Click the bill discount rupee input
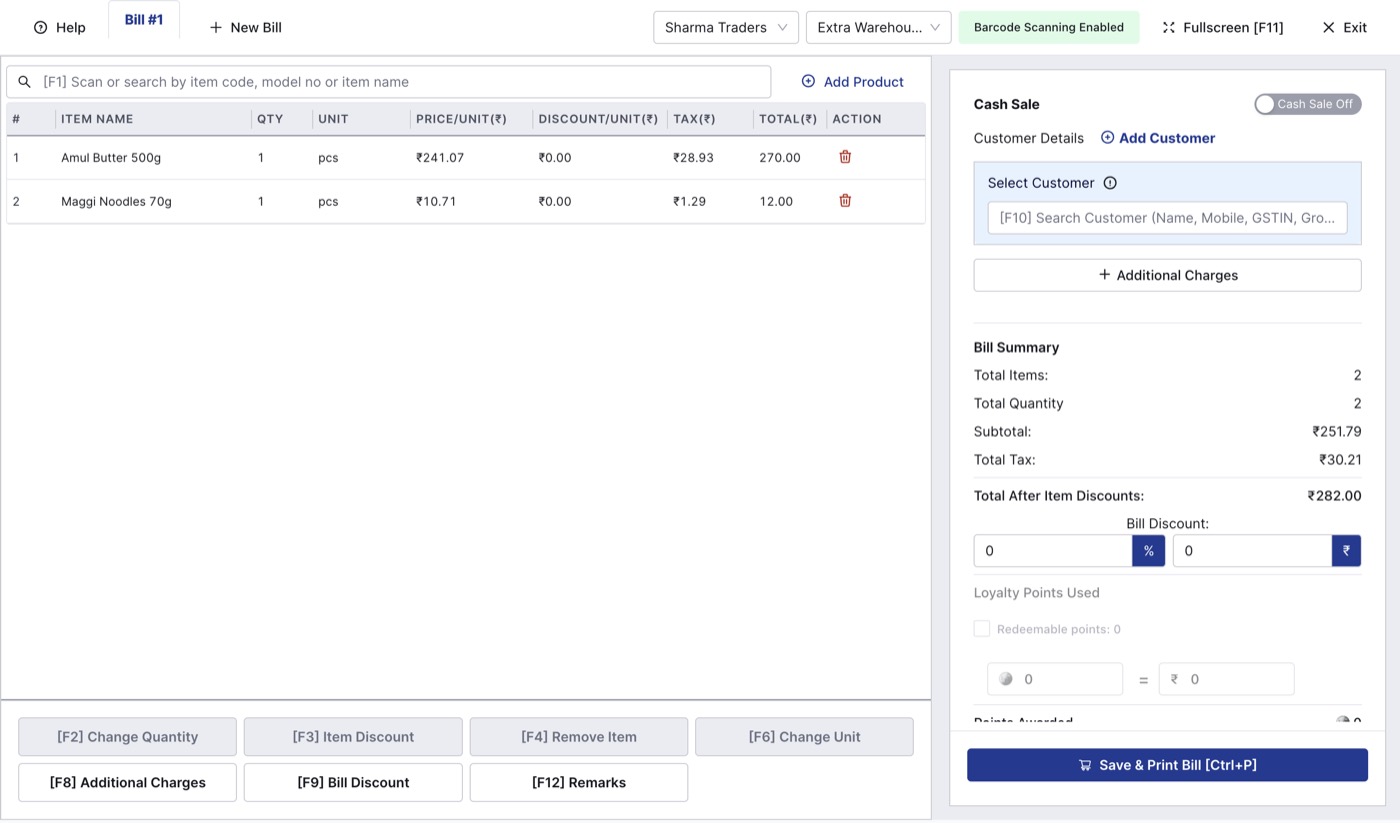Screen dimensions: 1400x823 (x=1252, y=551)
